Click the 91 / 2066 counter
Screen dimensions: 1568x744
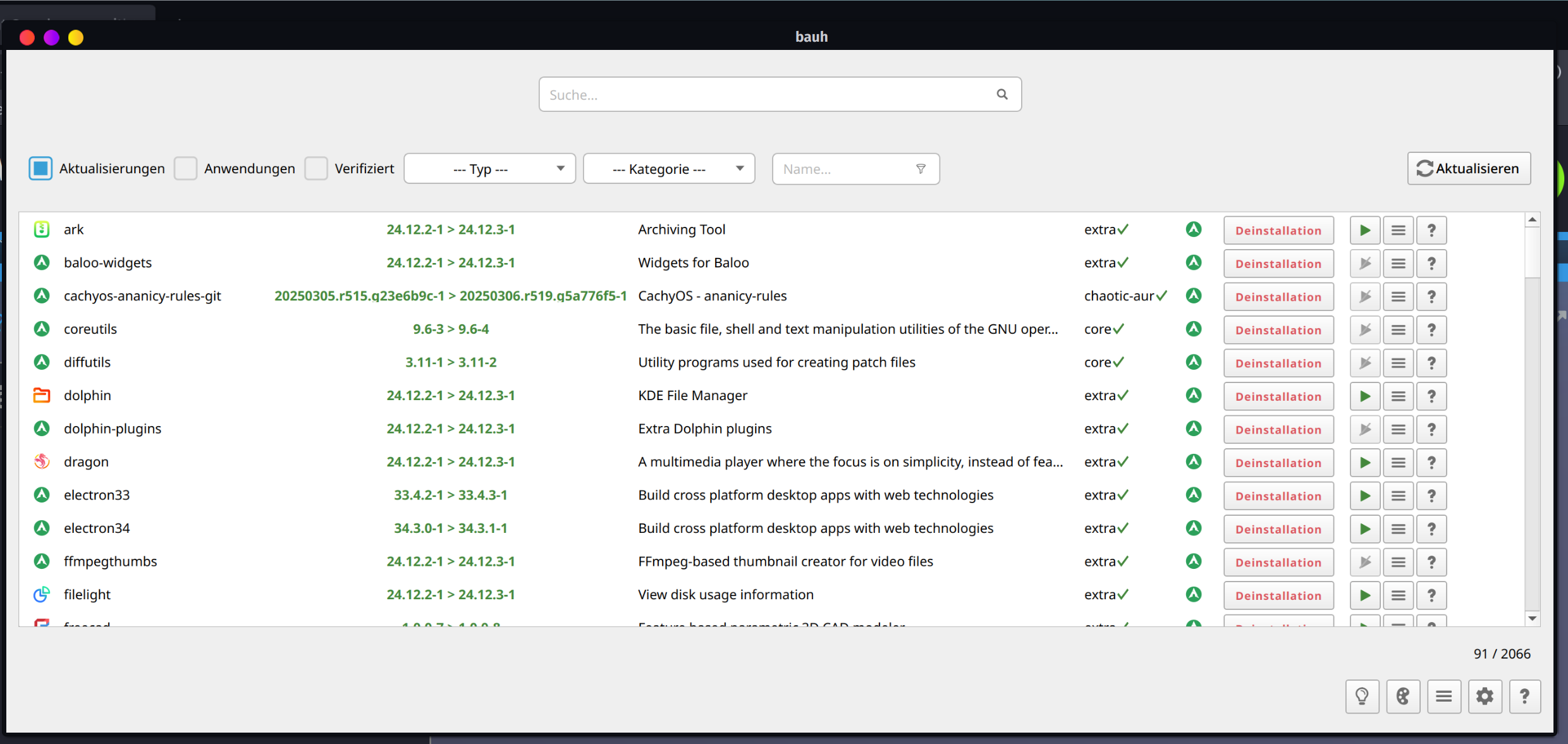[x=1502, y=654]
